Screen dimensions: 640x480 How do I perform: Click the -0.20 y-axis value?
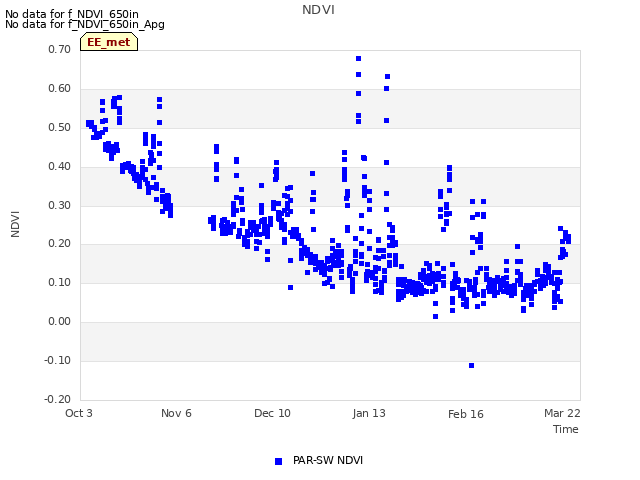pos(58,399)
